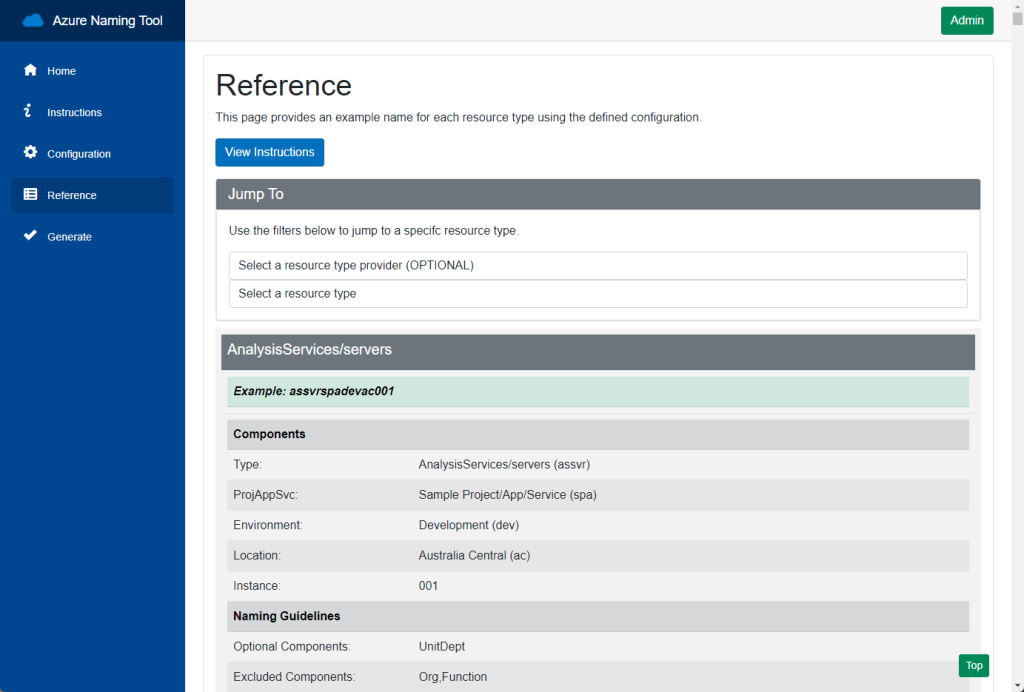1024x692 pixels.
Task: Click the Australia Central (ac) value
Action: 474,556
